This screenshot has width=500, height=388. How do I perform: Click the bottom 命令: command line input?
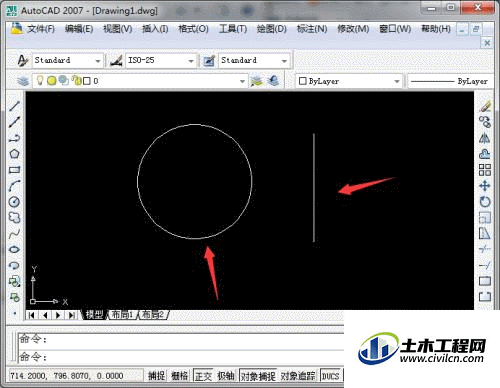181,357
